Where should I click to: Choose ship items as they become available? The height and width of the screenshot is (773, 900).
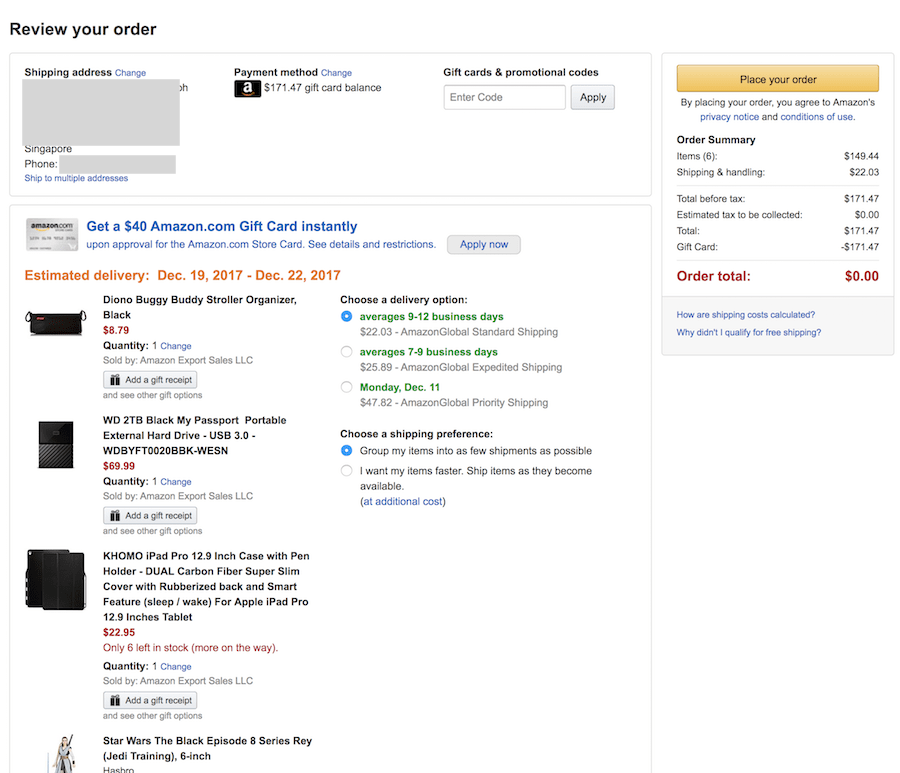[x=347, y=471]
